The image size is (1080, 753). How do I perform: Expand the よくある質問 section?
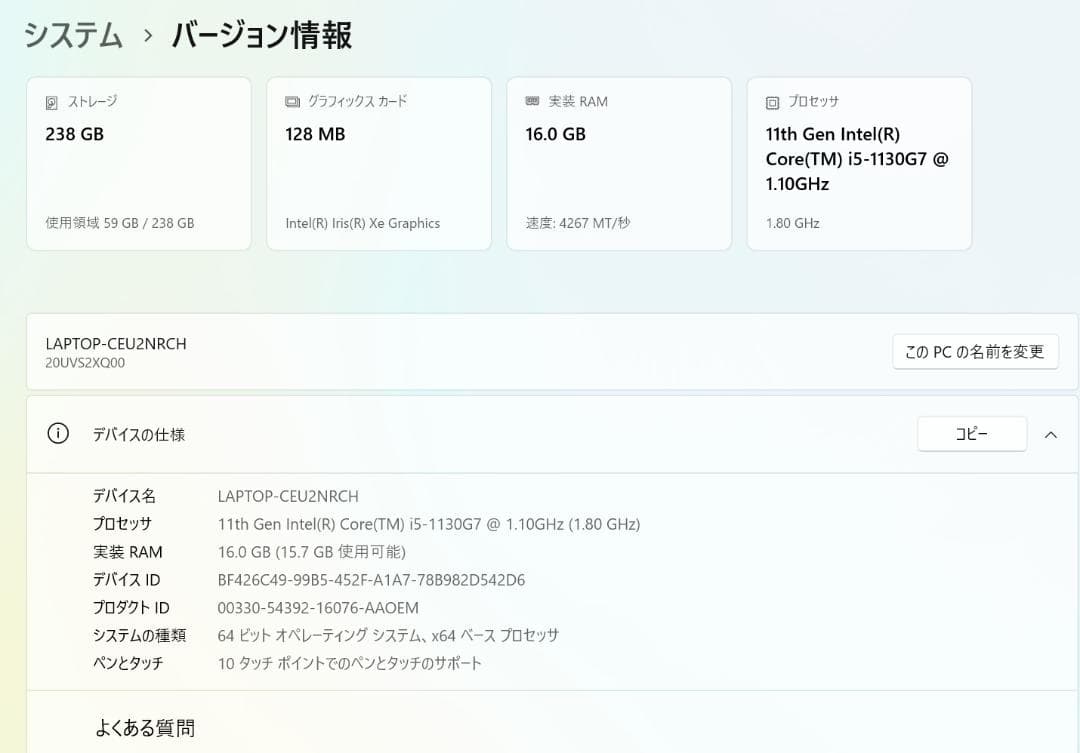click(144, 727)
